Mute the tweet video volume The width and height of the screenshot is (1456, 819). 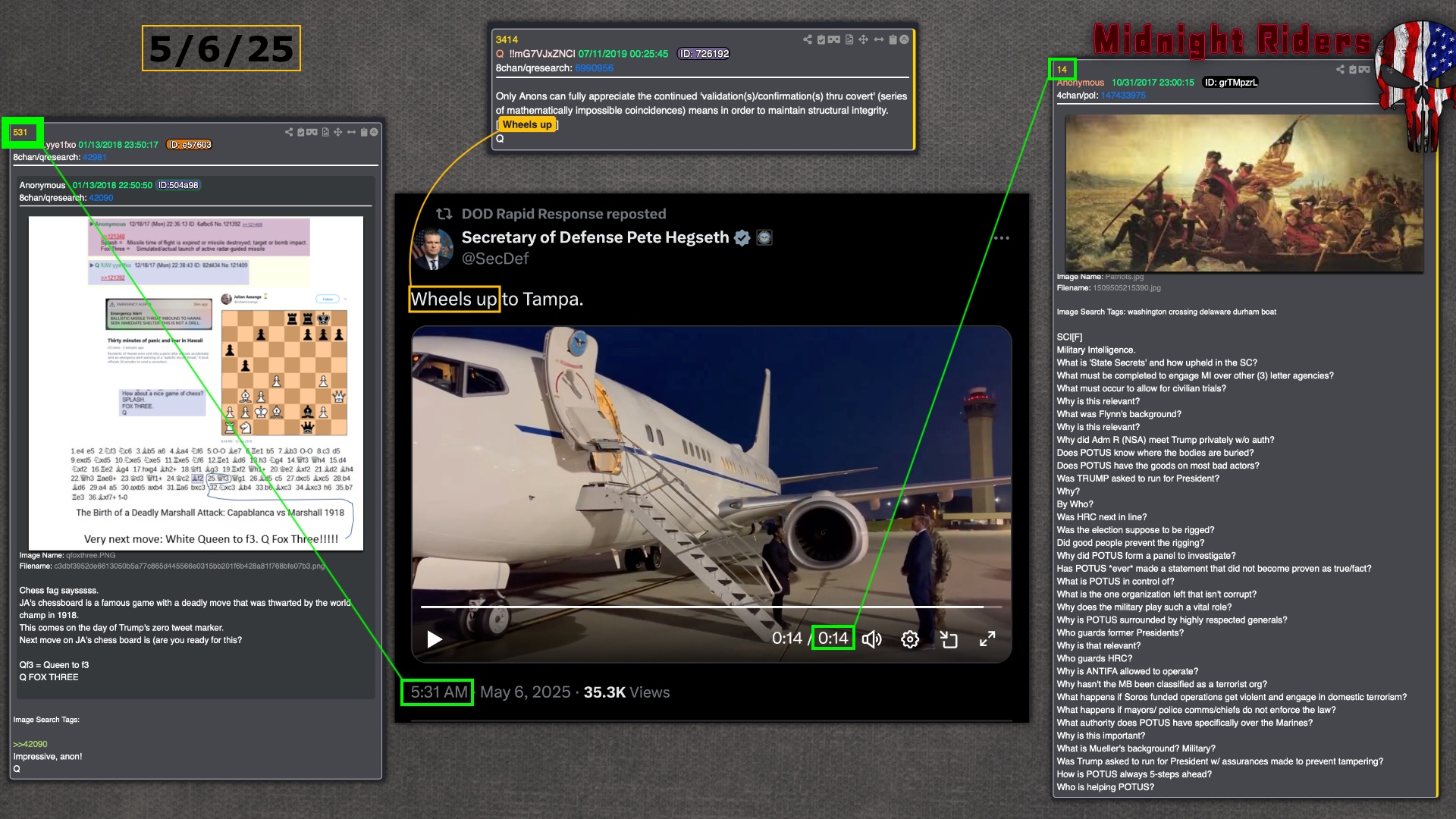[x=872, y=639]
